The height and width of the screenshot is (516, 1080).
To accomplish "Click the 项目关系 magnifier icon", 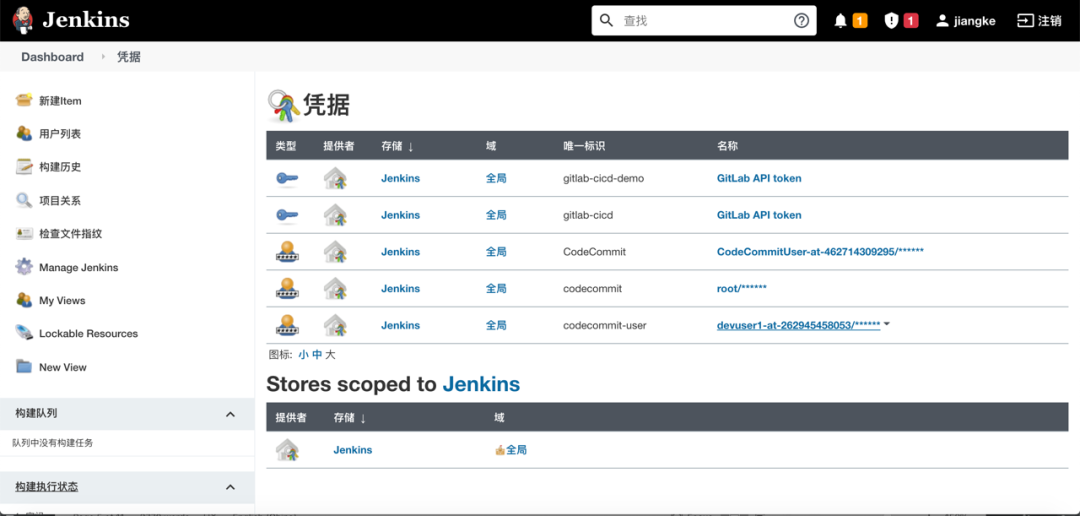I will (x=24, y=200).
